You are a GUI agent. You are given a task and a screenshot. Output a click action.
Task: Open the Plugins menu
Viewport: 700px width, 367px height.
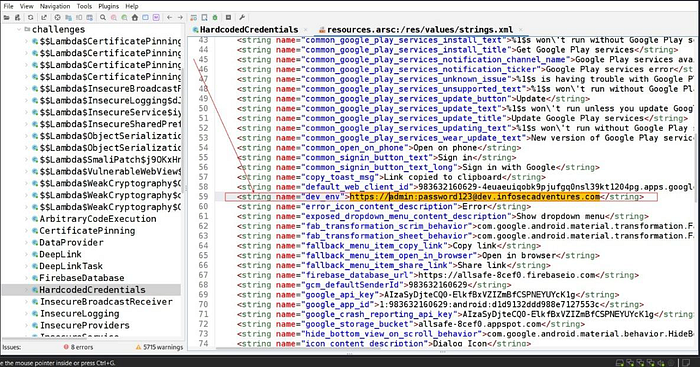pyautogui.click(x=108, y=6)
